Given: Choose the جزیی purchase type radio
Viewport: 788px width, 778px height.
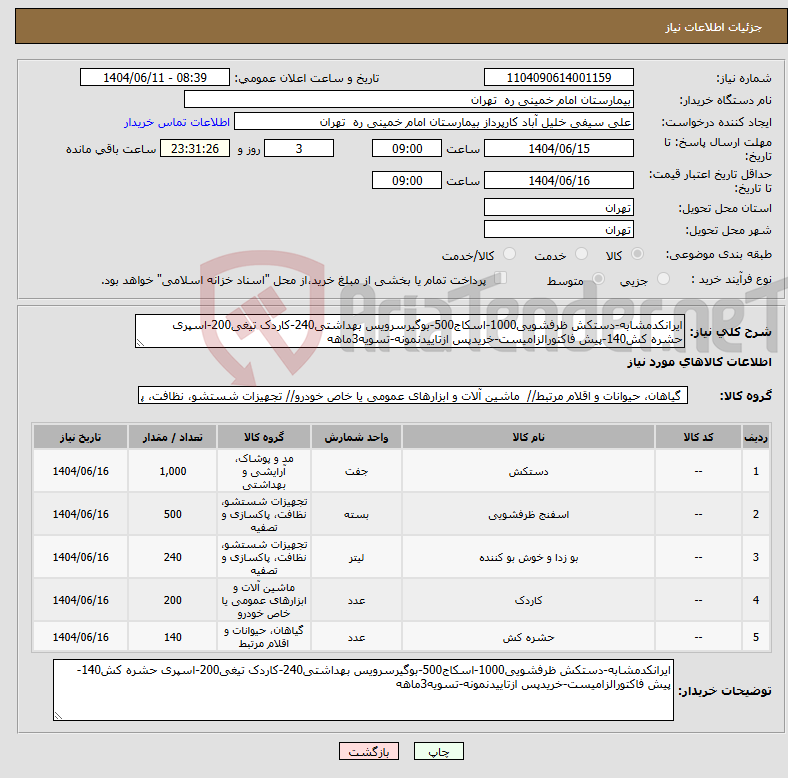Looking at the screenshot, I should tap(663, 278).
